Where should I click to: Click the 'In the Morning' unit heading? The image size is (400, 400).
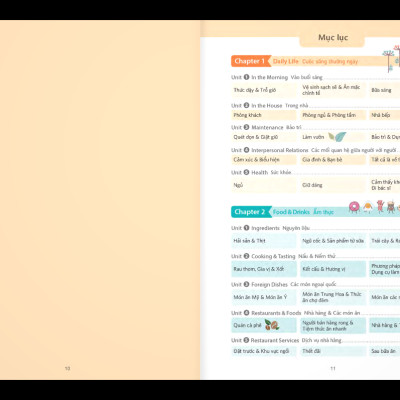(x=269, y=77)
